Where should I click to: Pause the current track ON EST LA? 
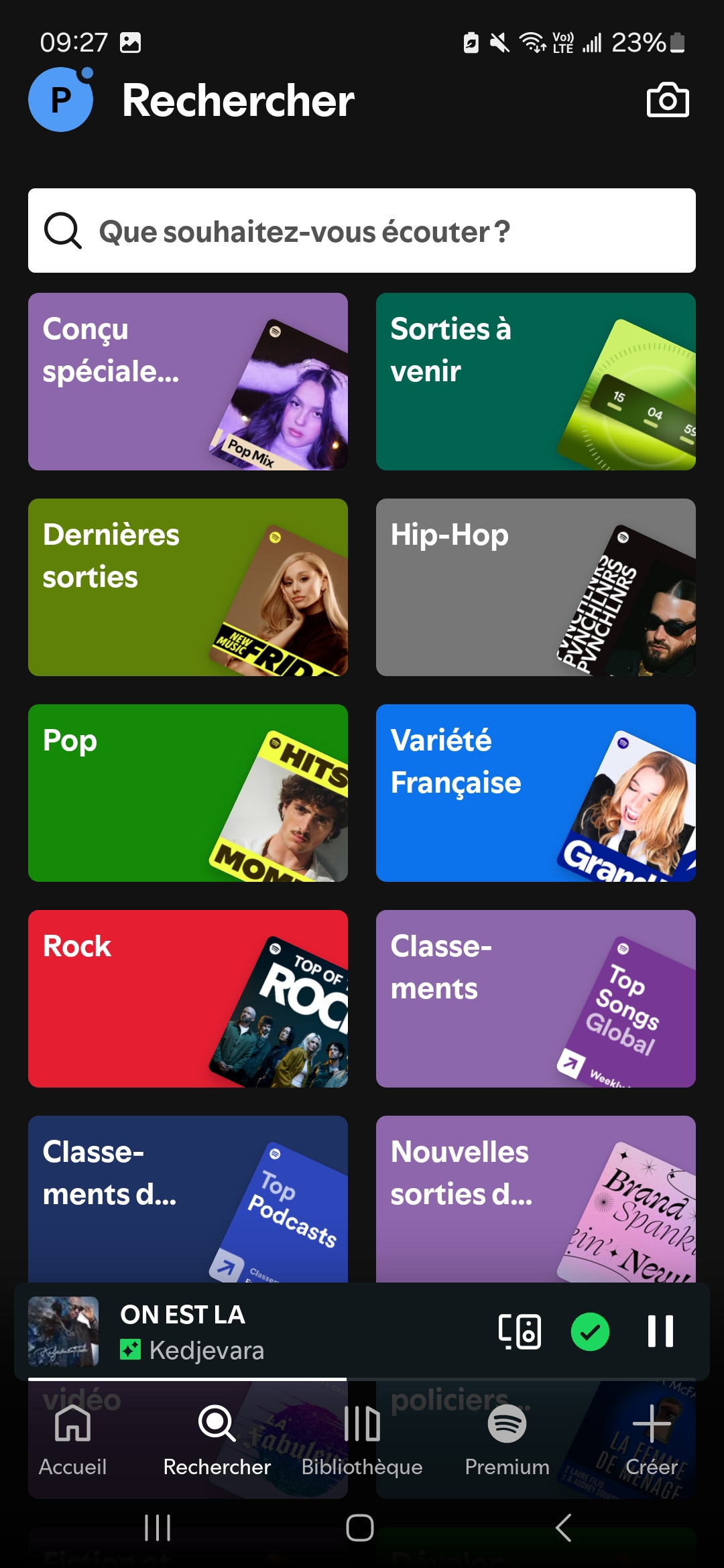click(660, 1331)
